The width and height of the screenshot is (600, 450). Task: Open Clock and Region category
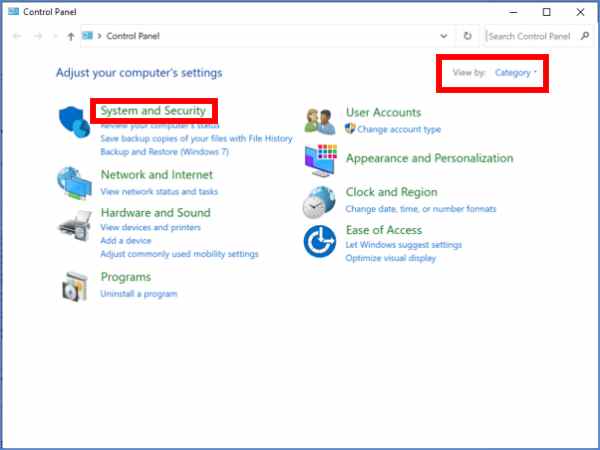click(391, 192)
